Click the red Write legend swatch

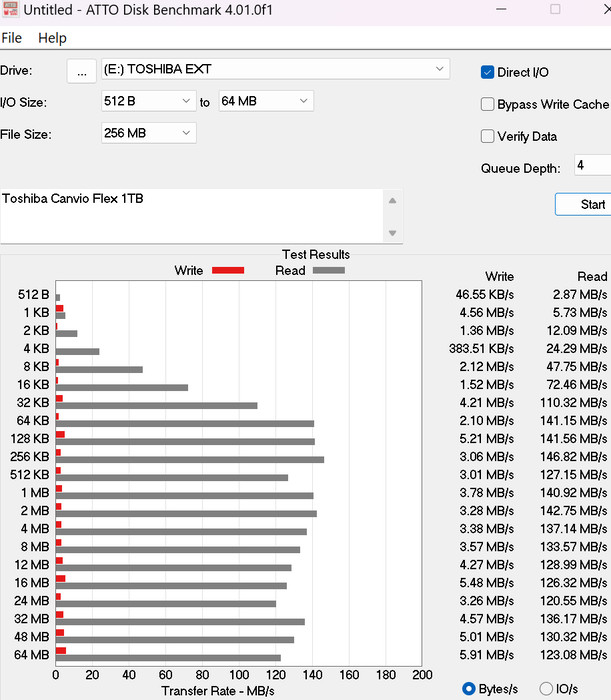228,270
